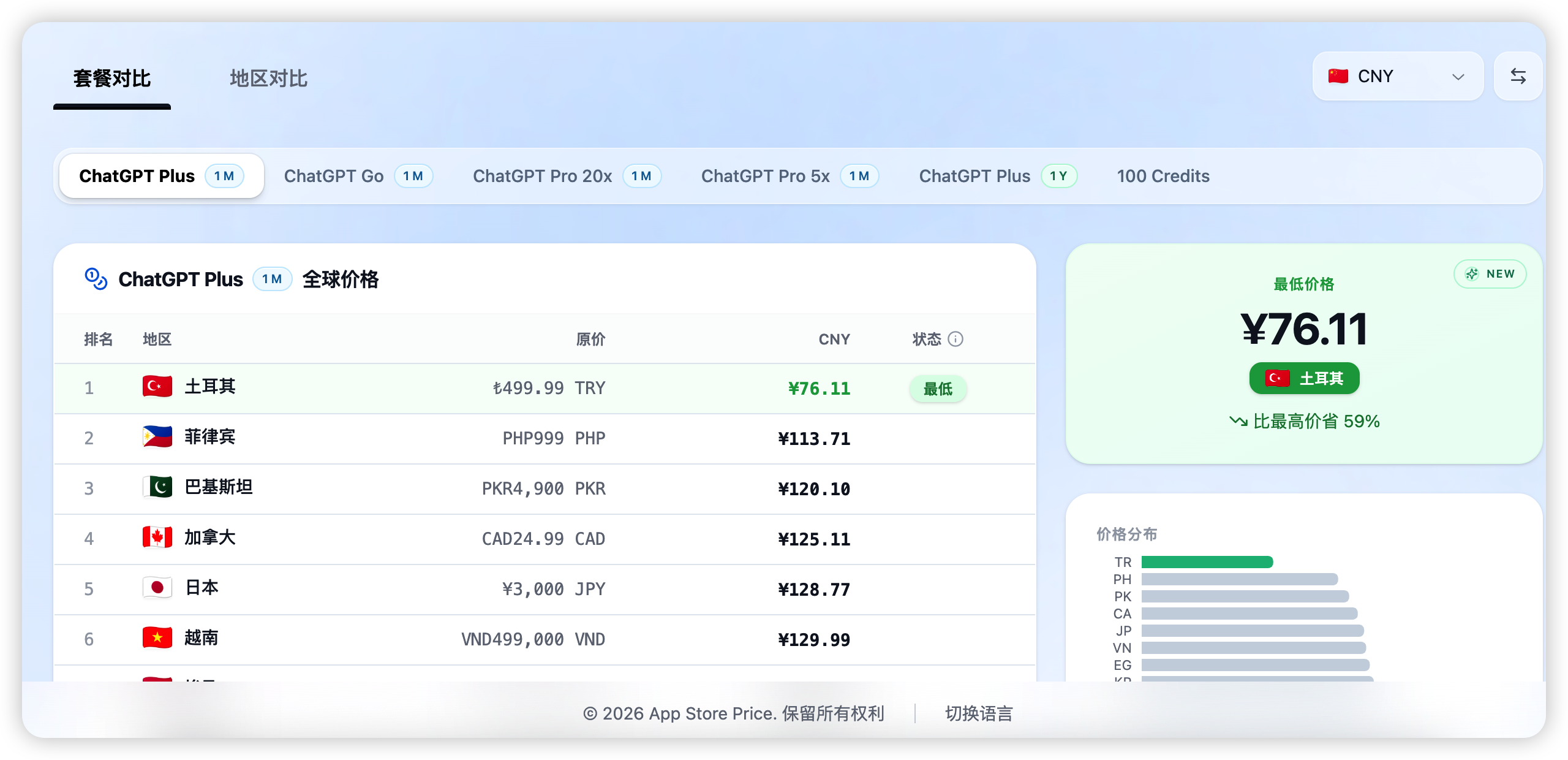Click the 排名 column header
The height and width of the screenshot is (760, 1568).
(98, 339)
